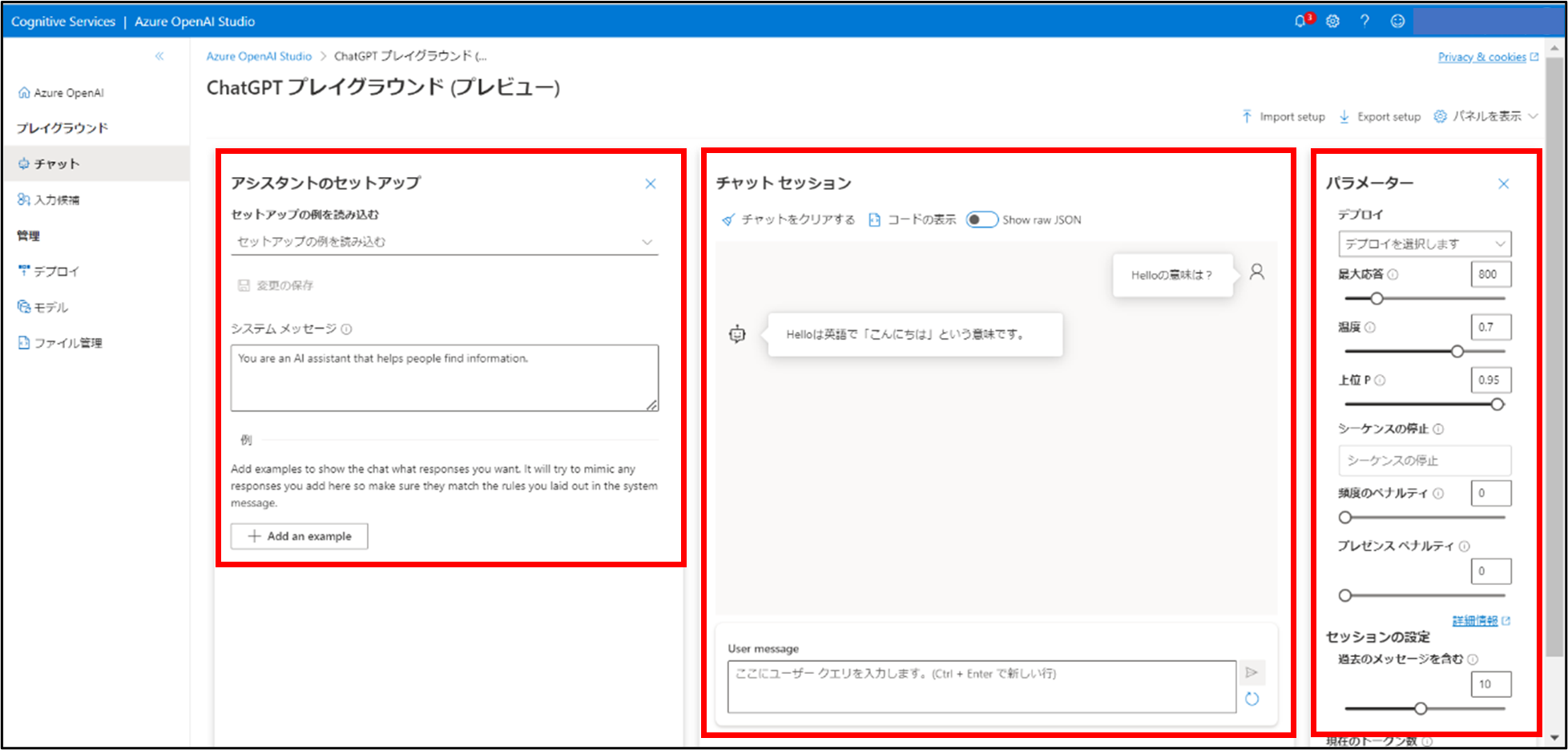This screenshot has height=750, width=1568.
Task: Toggle the Show raw JSON switch
Action: (x=982, y=220)
